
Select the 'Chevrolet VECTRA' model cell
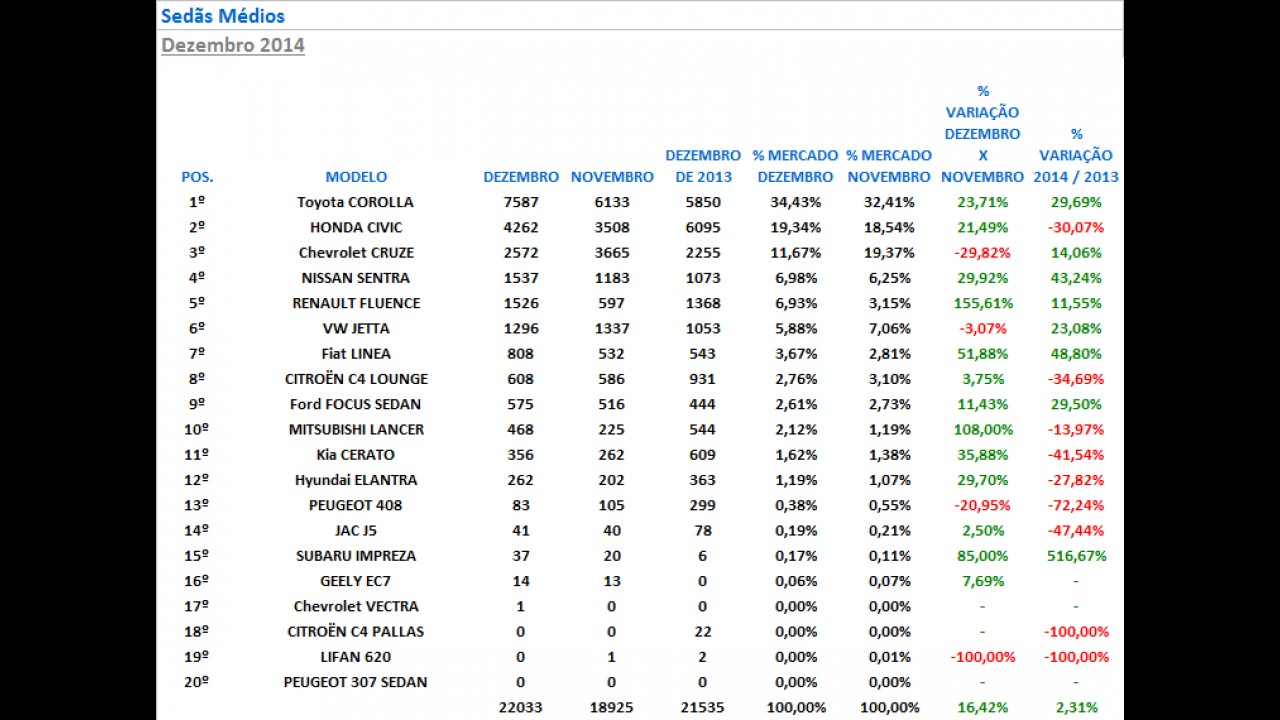click(x=356, y=606)
